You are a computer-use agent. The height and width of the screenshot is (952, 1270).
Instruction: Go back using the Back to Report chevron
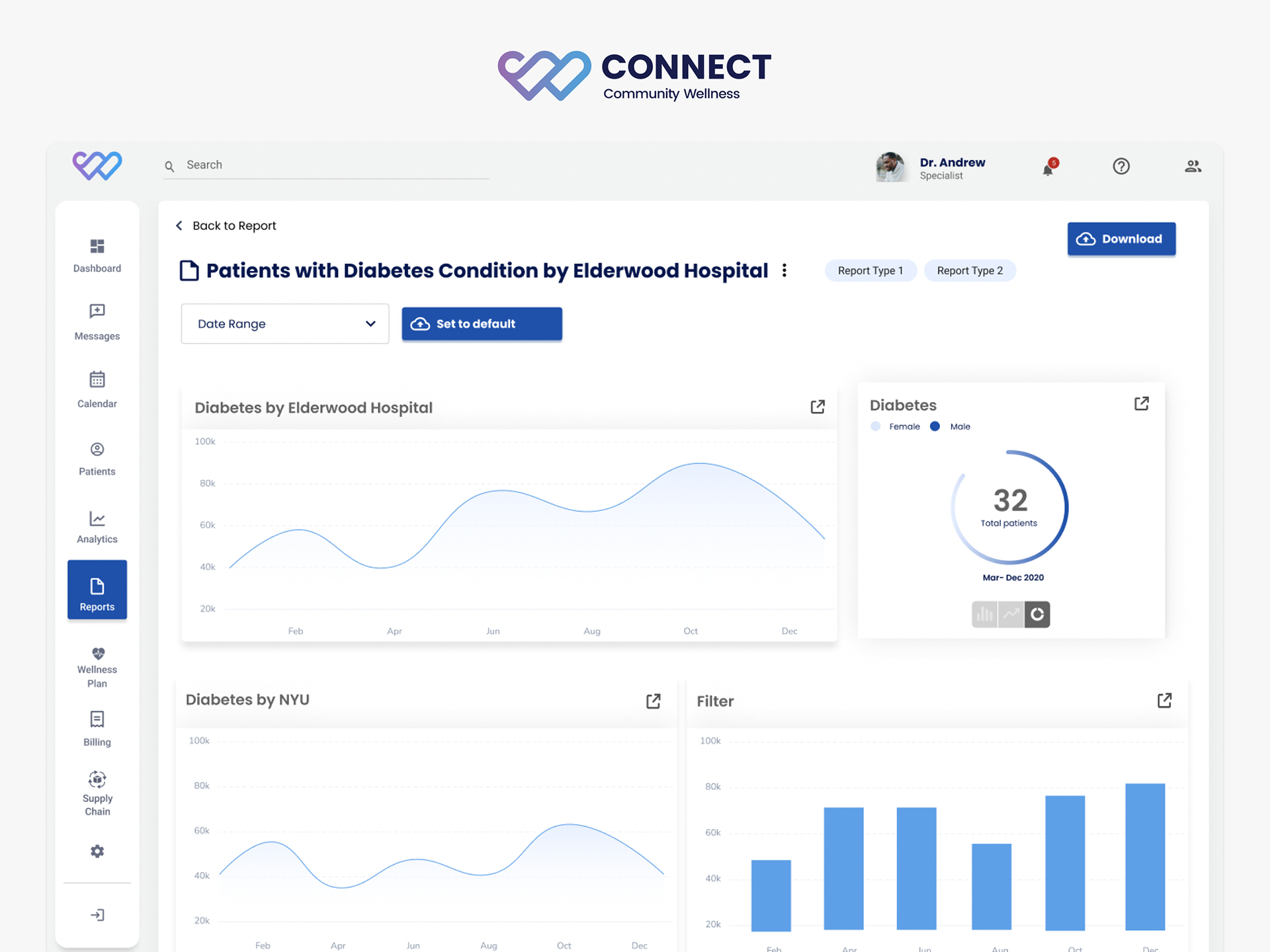[x=179, y=225]
